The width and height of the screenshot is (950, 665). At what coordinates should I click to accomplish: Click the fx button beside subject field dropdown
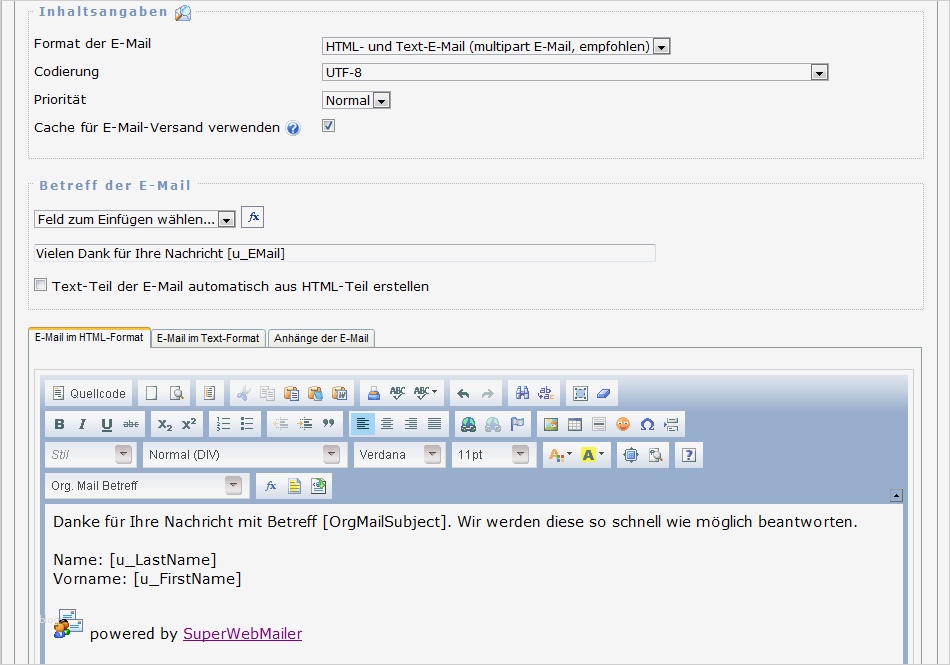(253, 217)
